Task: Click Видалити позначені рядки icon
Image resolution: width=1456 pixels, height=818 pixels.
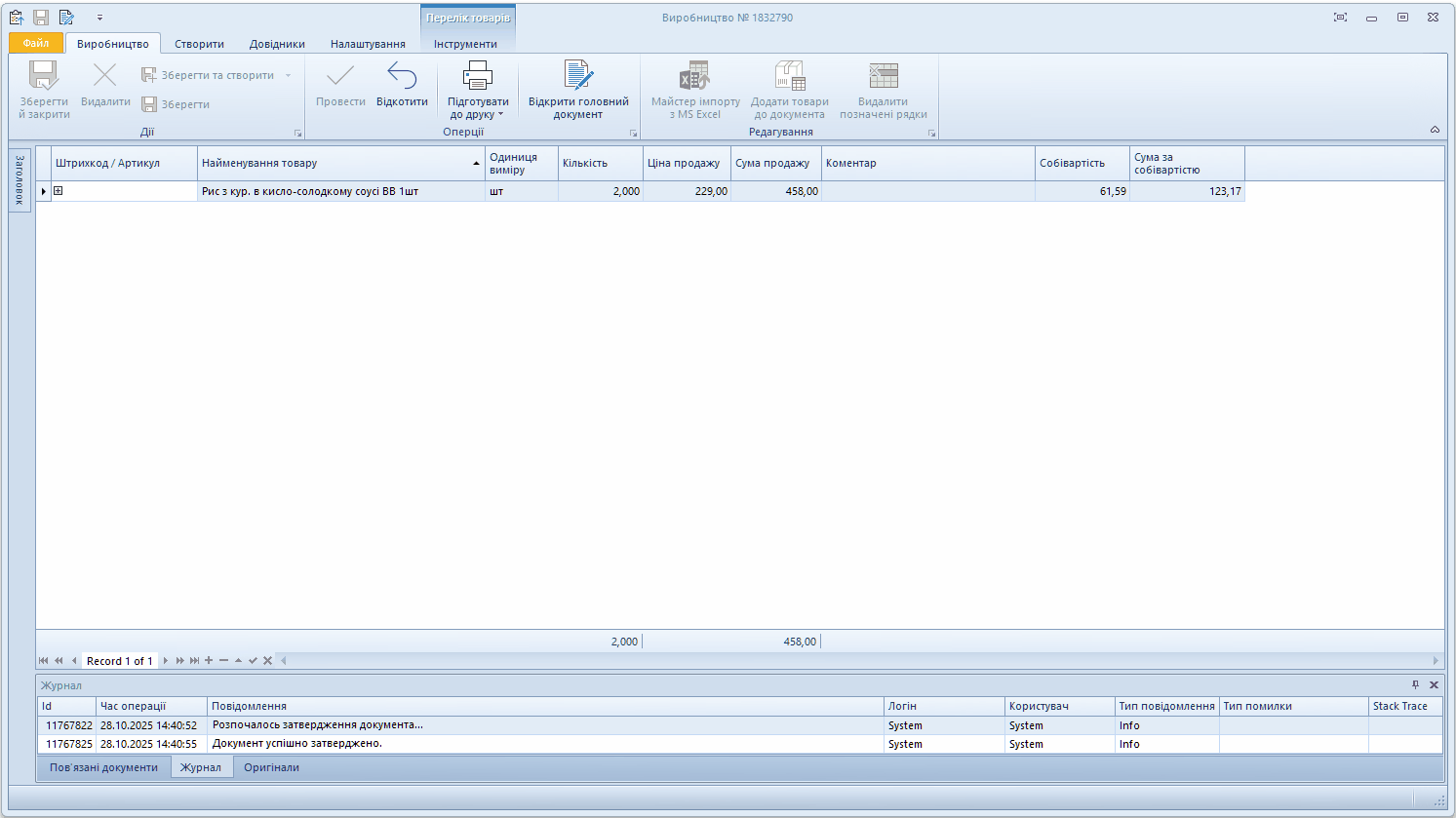Action: tap(883, 77)
